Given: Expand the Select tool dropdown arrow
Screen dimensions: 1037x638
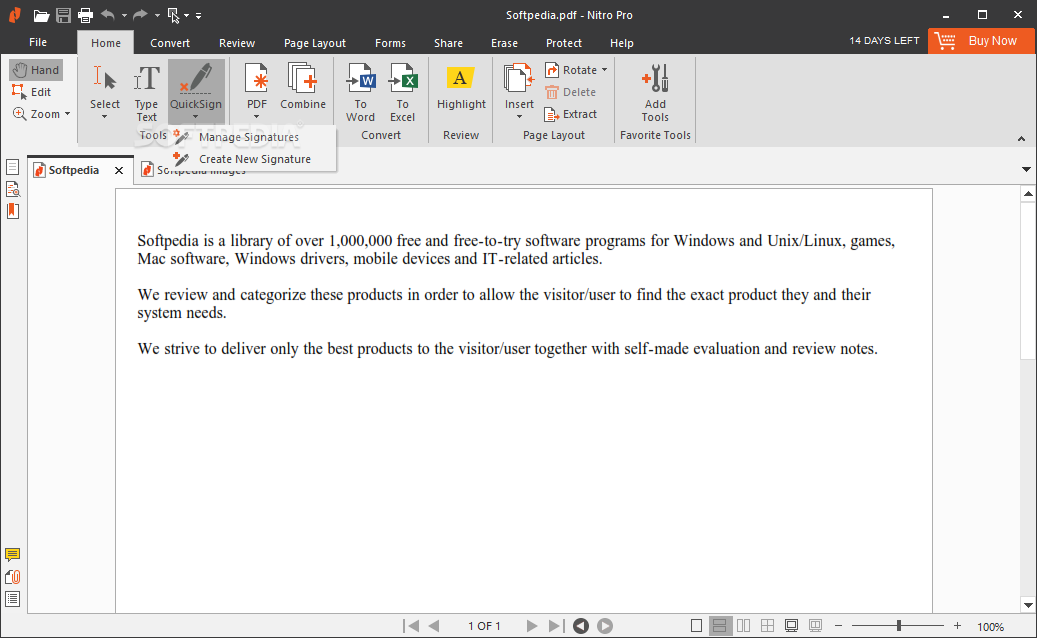Looking at the screenshot, I should (x=104, y=117).
